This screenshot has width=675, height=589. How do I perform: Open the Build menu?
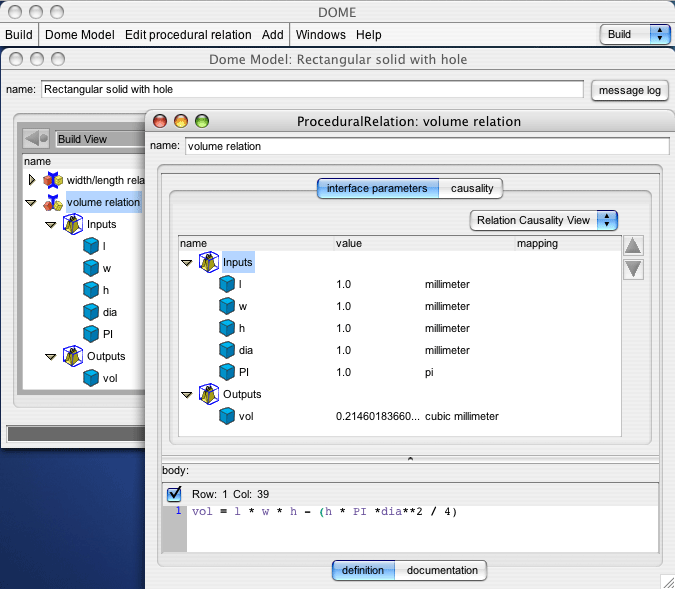19,34
